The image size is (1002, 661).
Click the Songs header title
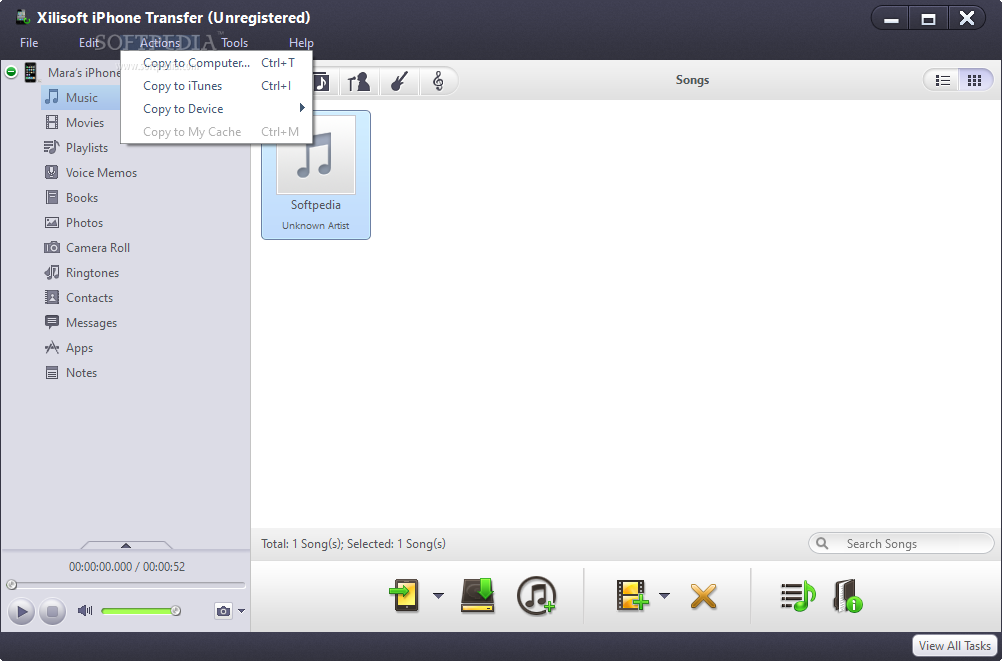point(692,80)
